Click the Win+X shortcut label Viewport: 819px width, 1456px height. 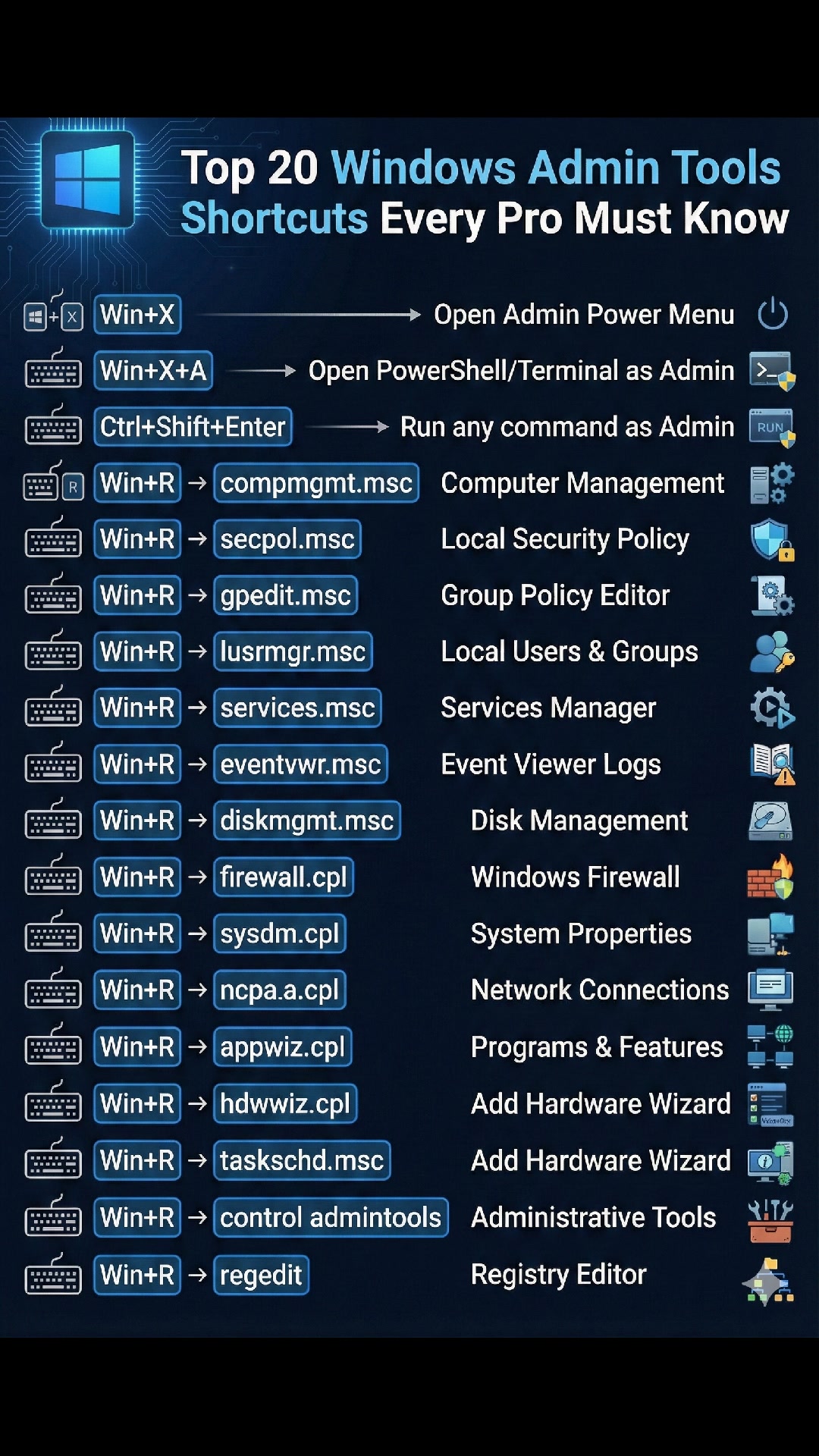pos(137,314)
